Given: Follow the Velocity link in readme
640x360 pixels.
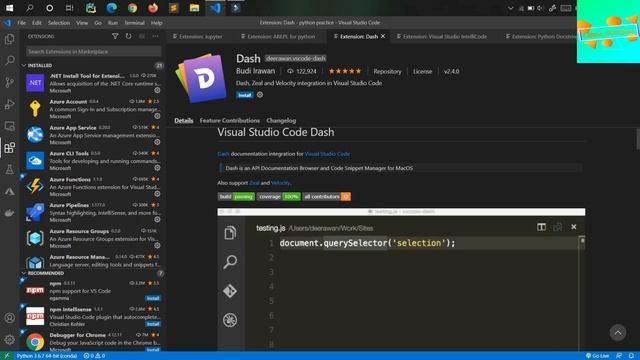Looking at the screenshot, I should click(280, 183).
